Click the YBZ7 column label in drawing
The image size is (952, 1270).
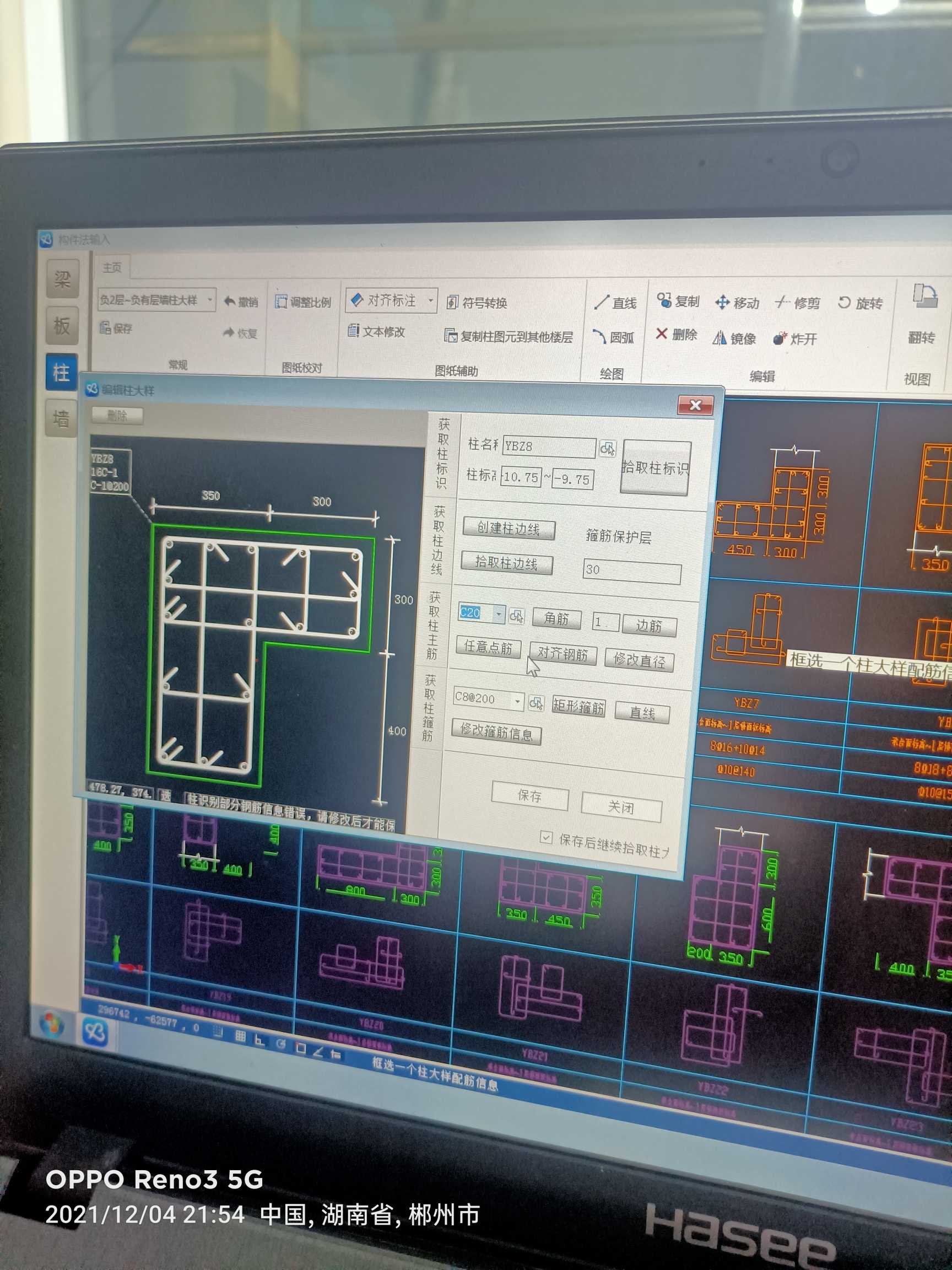[x=747, y=704]
